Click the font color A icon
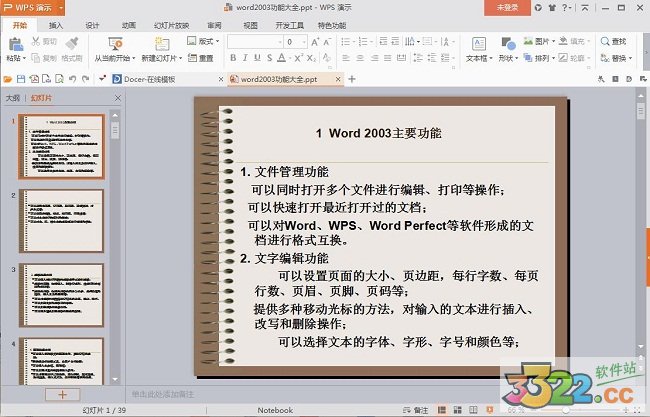The image size is (650, 417). [281, 58]
